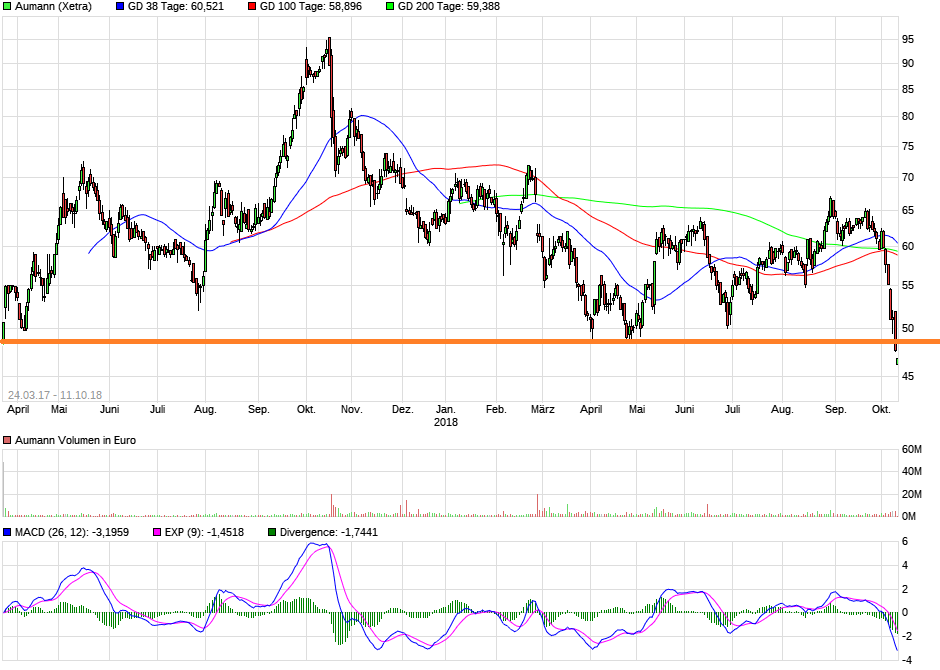Image resolution: width=940 pixels, height=670 pixels.
Task: Click the 'Sep.' 2018 label on the time axis
Action: [x=835, y=409]
